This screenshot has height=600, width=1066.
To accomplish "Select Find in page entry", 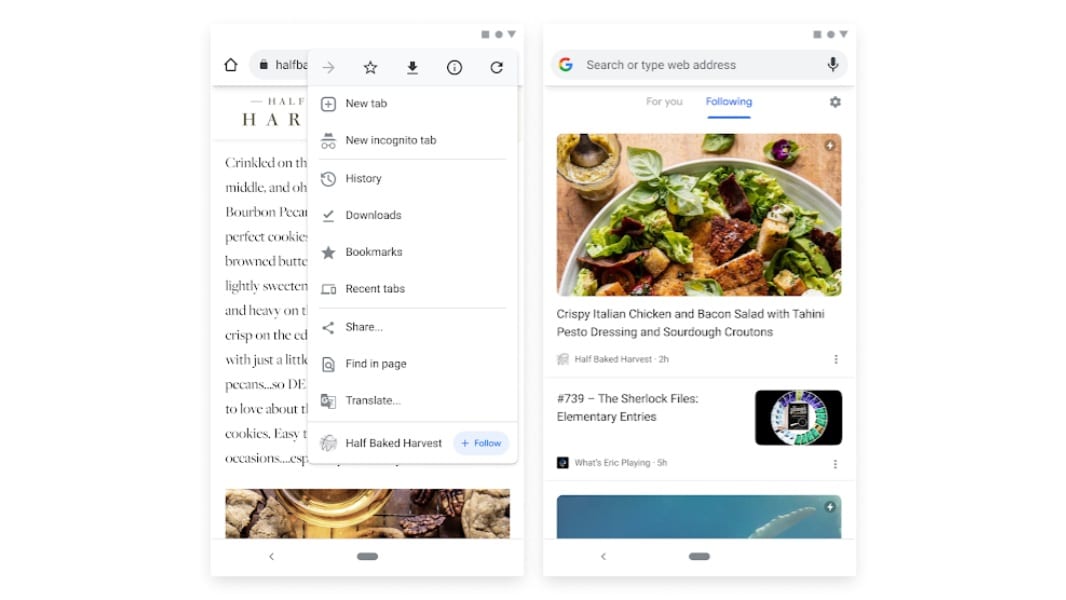I will click(413, 364).
